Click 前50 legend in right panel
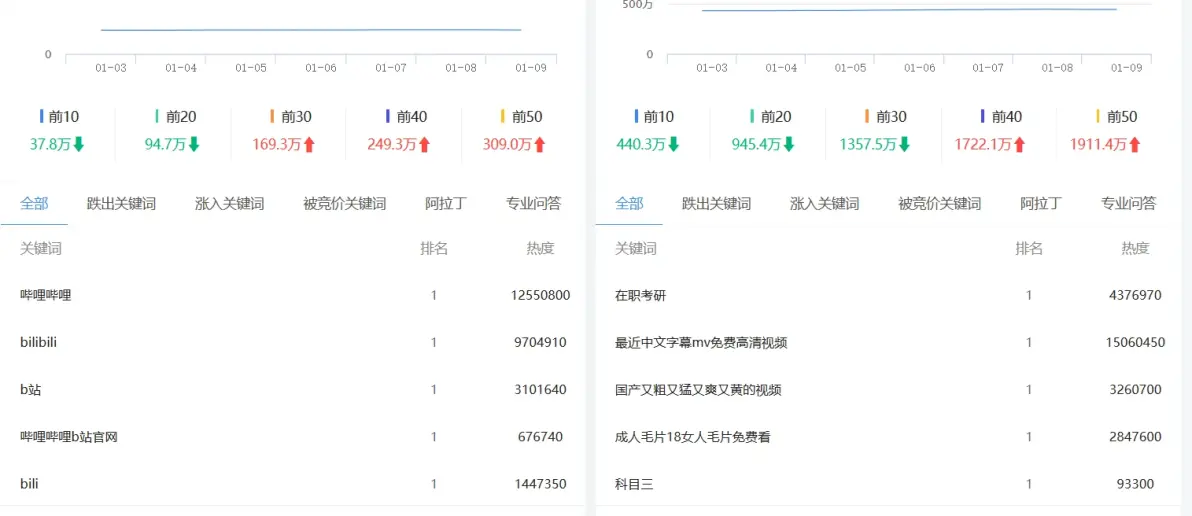The height and width of the screenshot is (516, 1192). [x=1117, y=117]
